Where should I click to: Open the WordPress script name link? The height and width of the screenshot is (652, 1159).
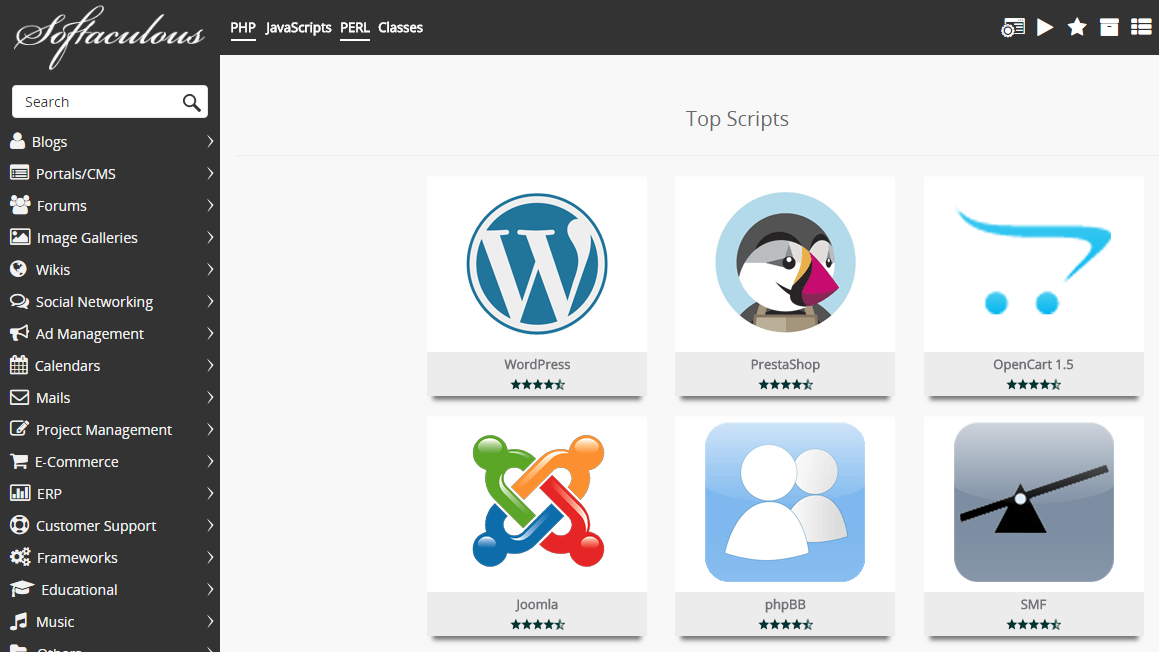coord(537,364)
